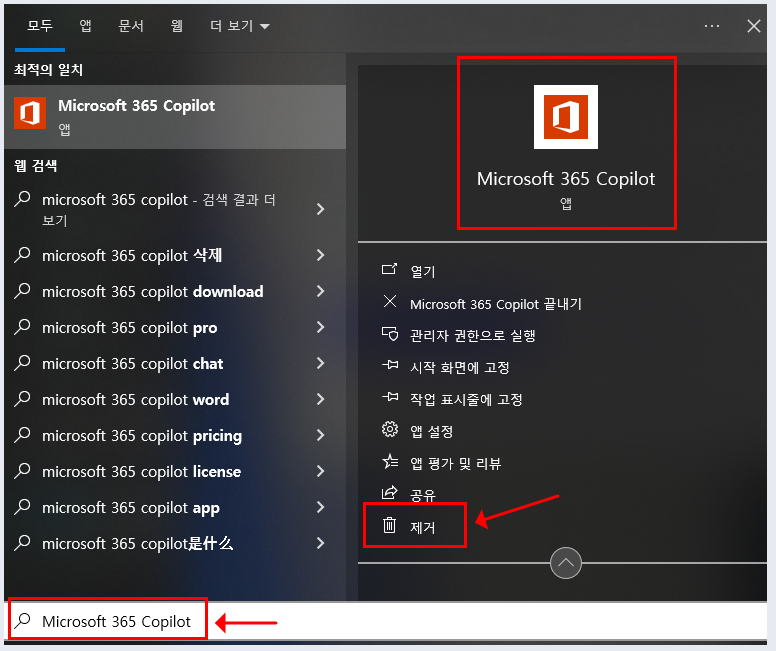Select 공유 option
The width and height of the screenshot is (776, 651).
coord(423,495)
